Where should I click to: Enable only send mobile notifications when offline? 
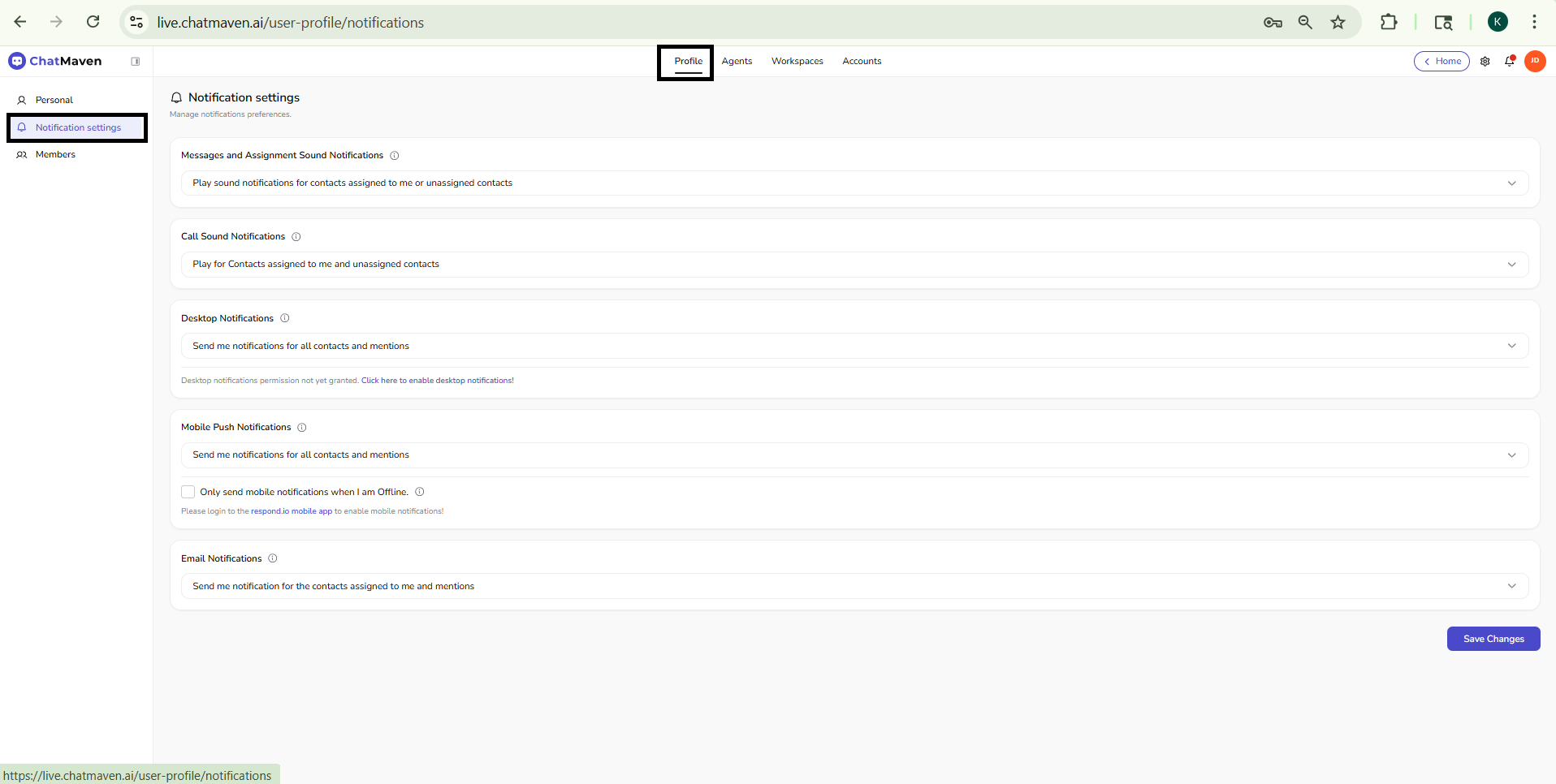point(188,492)
